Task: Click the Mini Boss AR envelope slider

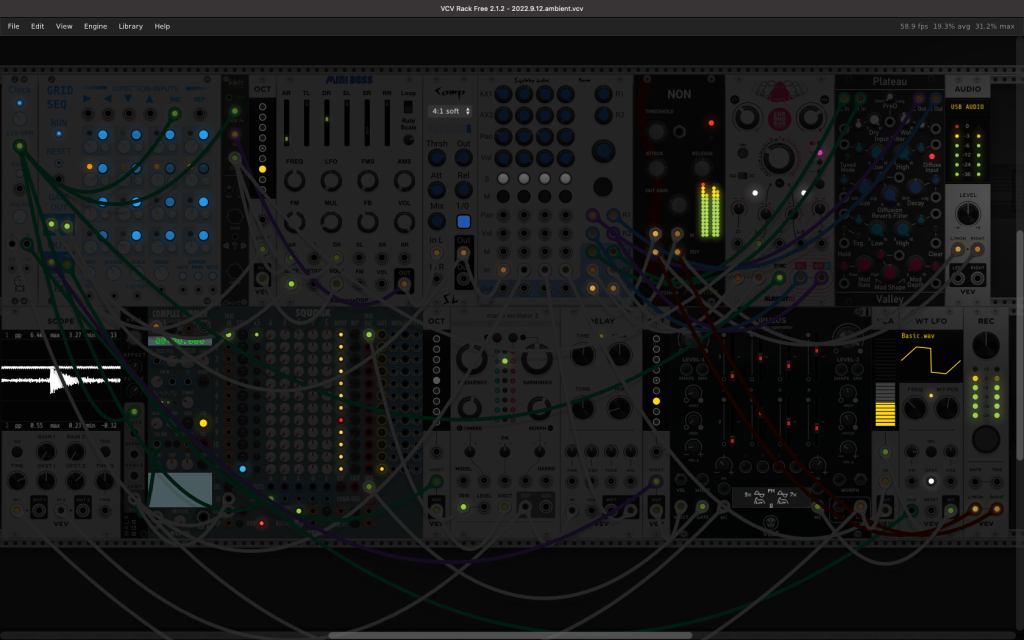Action: pyautogui.click(x=286, y=123)
